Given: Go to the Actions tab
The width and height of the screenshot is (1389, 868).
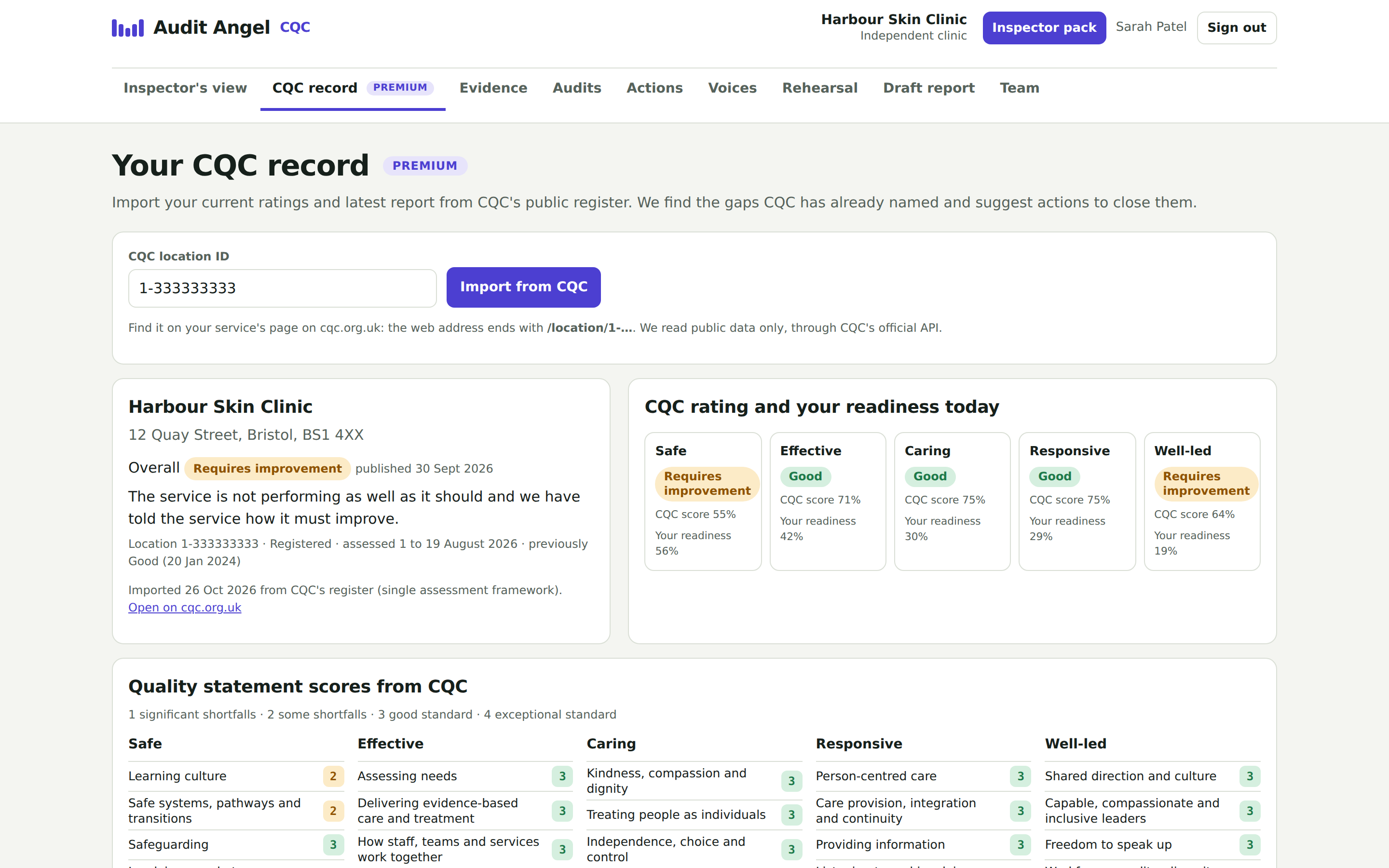Looking at the screenshot, I should tap(654, 88).
